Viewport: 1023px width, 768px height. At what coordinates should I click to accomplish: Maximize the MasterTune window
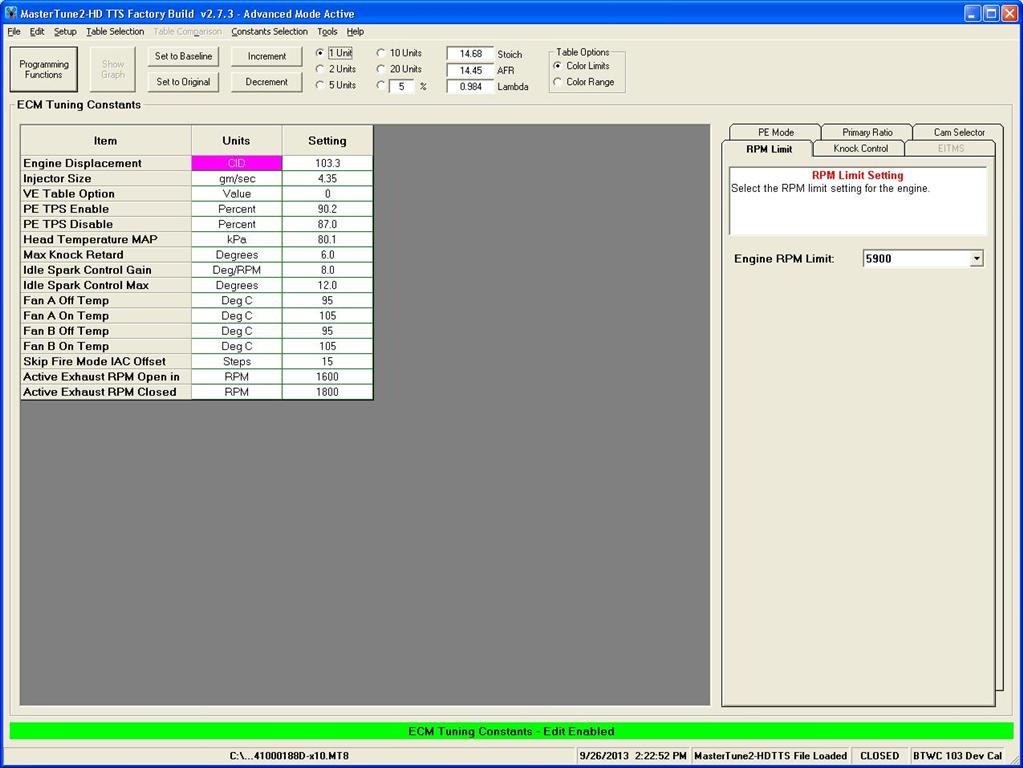click(990, 13)
